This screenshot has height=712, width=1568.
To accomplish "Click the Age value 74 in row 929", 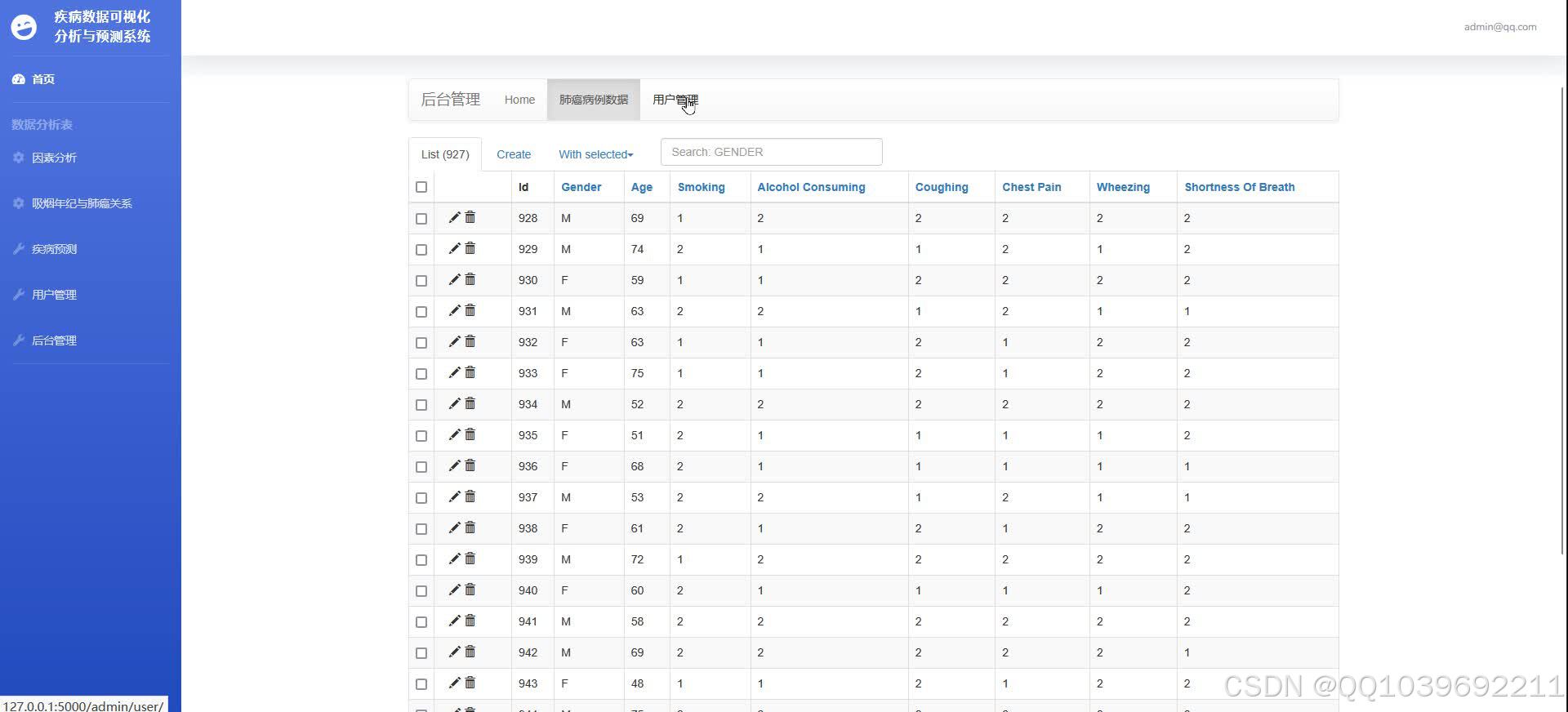I will [x=638, y=249].
